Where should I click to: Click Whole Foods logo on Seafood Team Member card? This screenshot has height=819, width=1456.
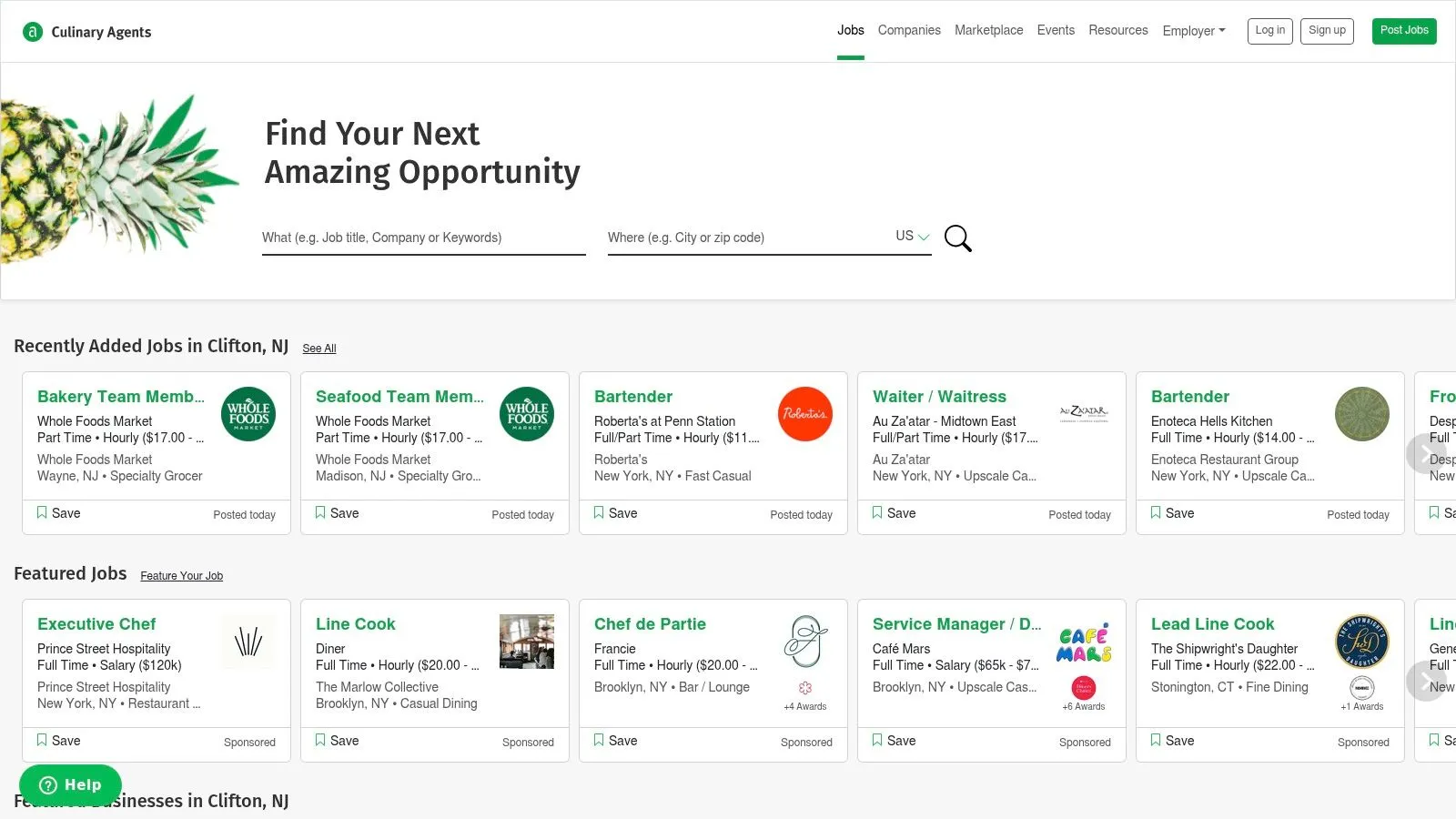527,414
